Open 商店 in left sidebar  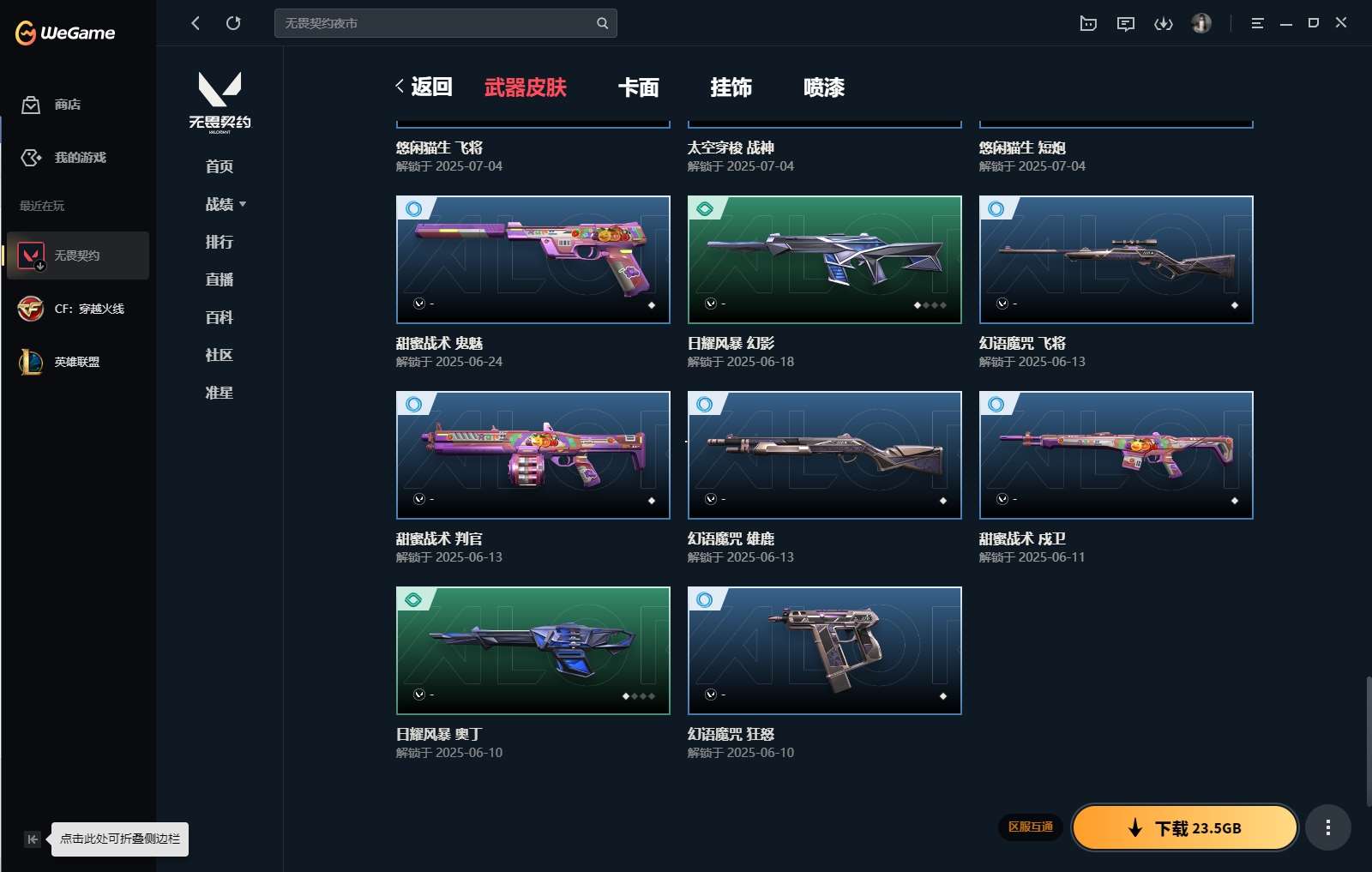[67, 105]
